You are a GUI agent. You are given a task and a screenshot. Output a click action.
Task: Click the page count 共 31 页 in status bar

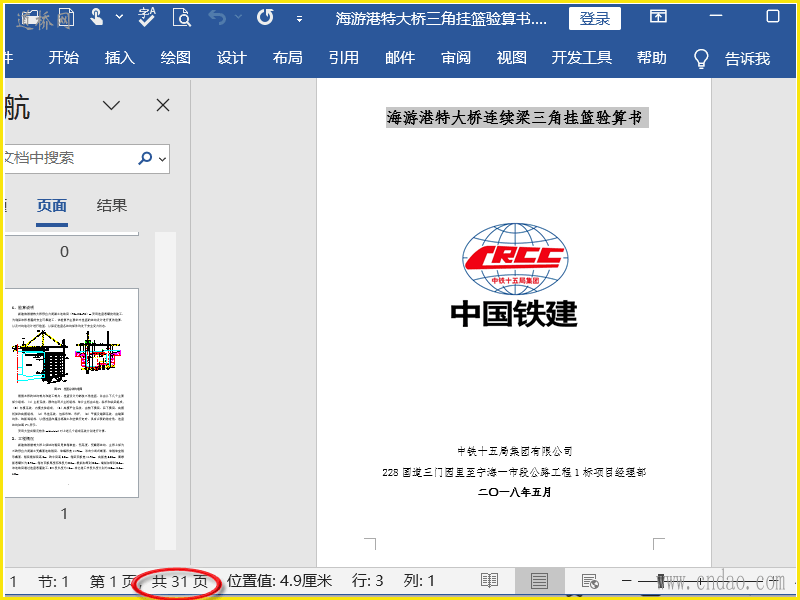pos(180,581)
